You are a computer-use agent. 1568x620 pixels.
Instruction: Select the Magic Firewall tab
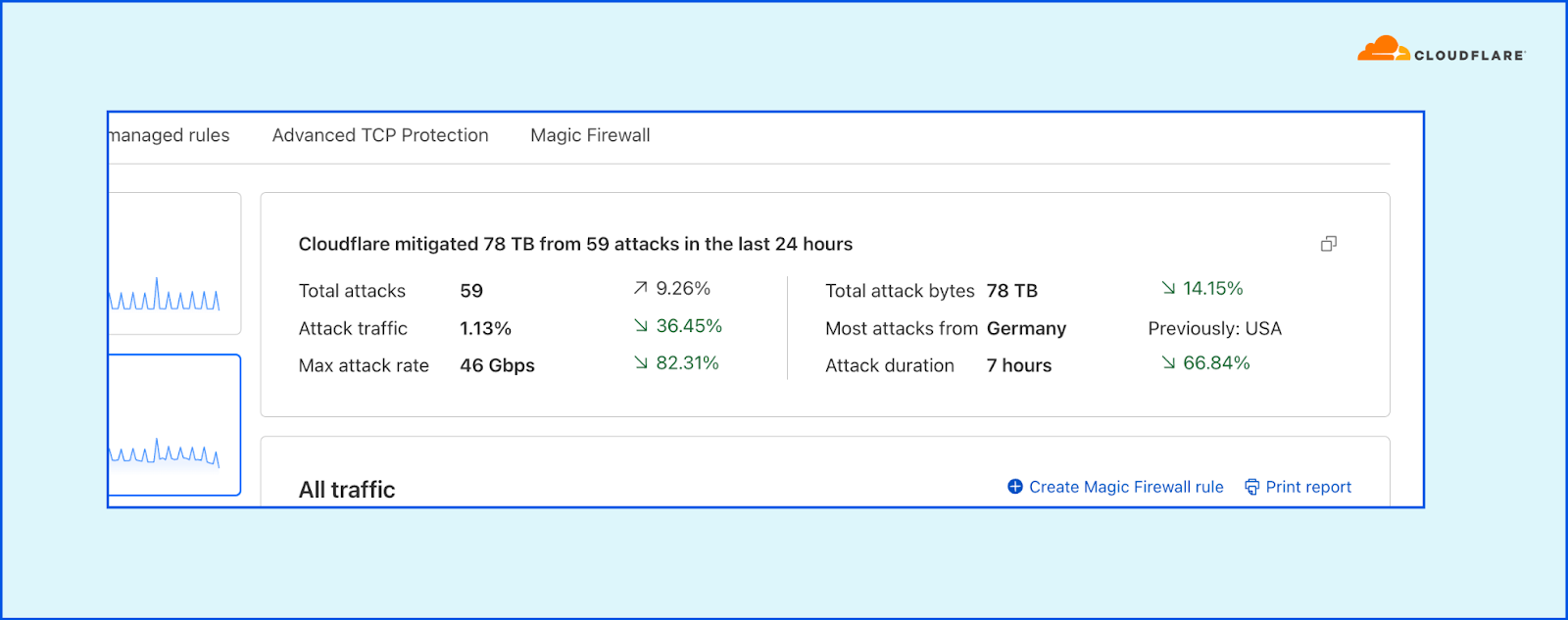pyautogui.click(x=590, y=135)
